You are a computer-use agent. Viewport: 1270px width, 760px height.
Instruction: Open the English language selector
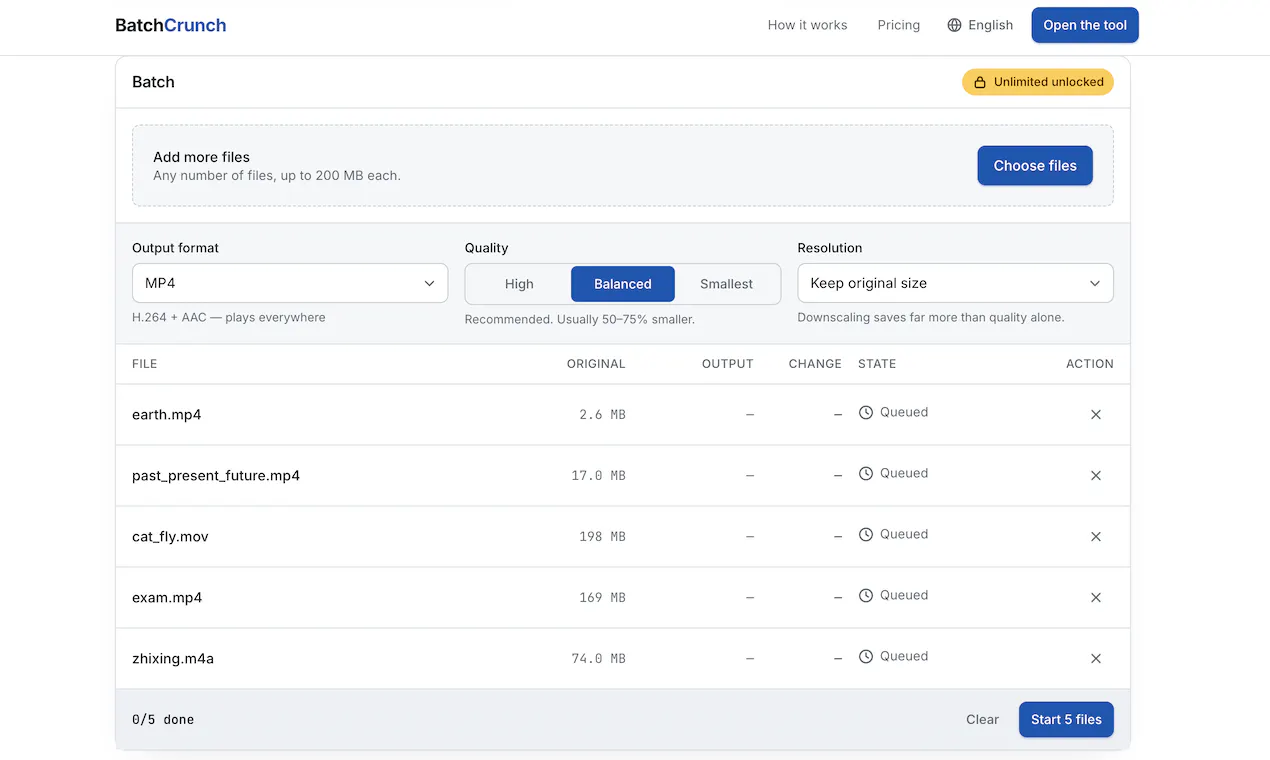tap(980, 25)
